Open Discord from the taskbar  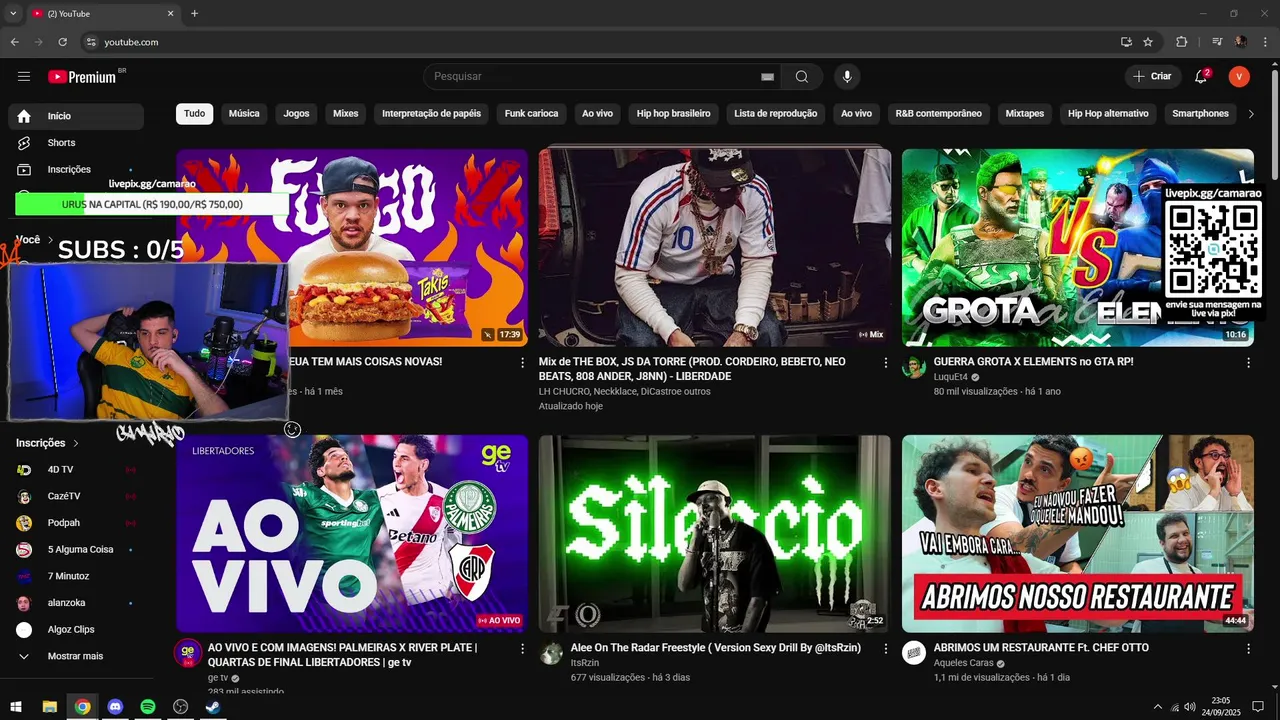click(115, 707)
